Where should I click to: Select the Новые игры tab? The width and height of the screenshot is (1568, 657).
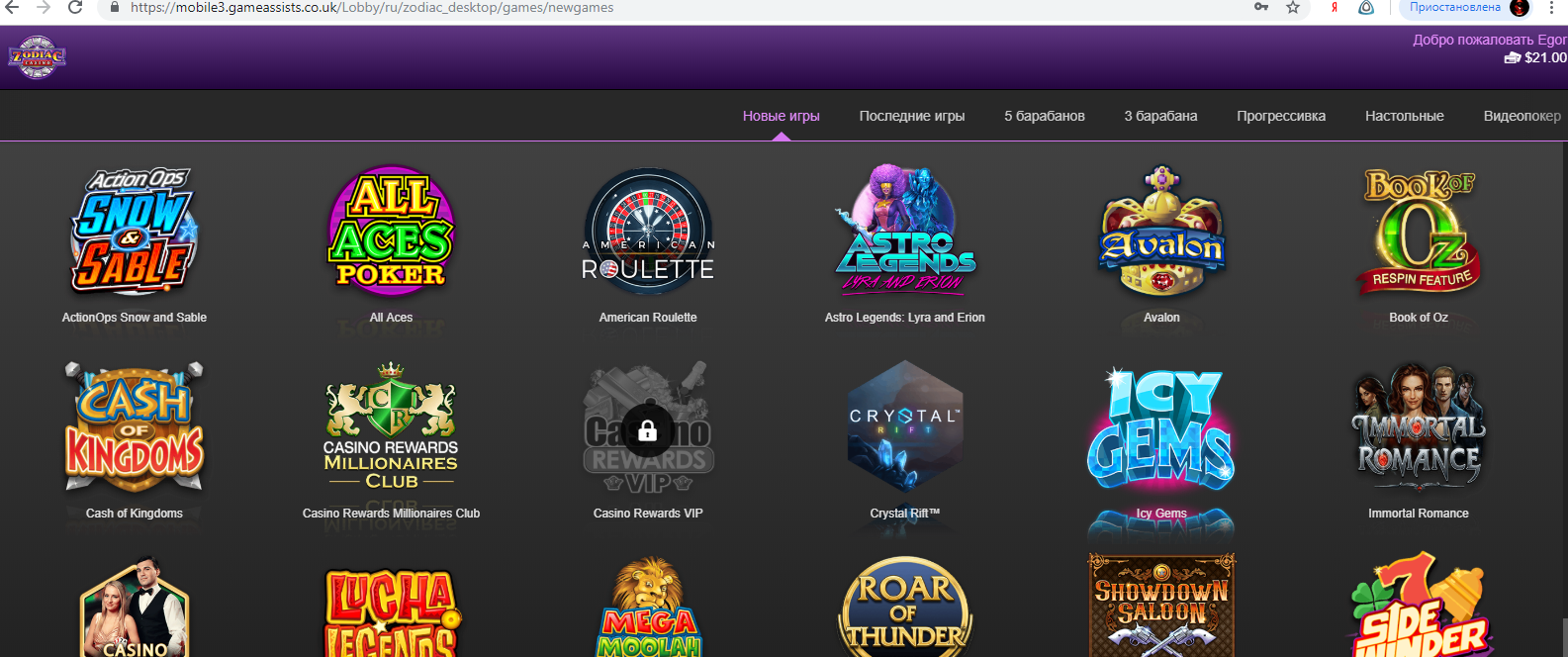782,116
